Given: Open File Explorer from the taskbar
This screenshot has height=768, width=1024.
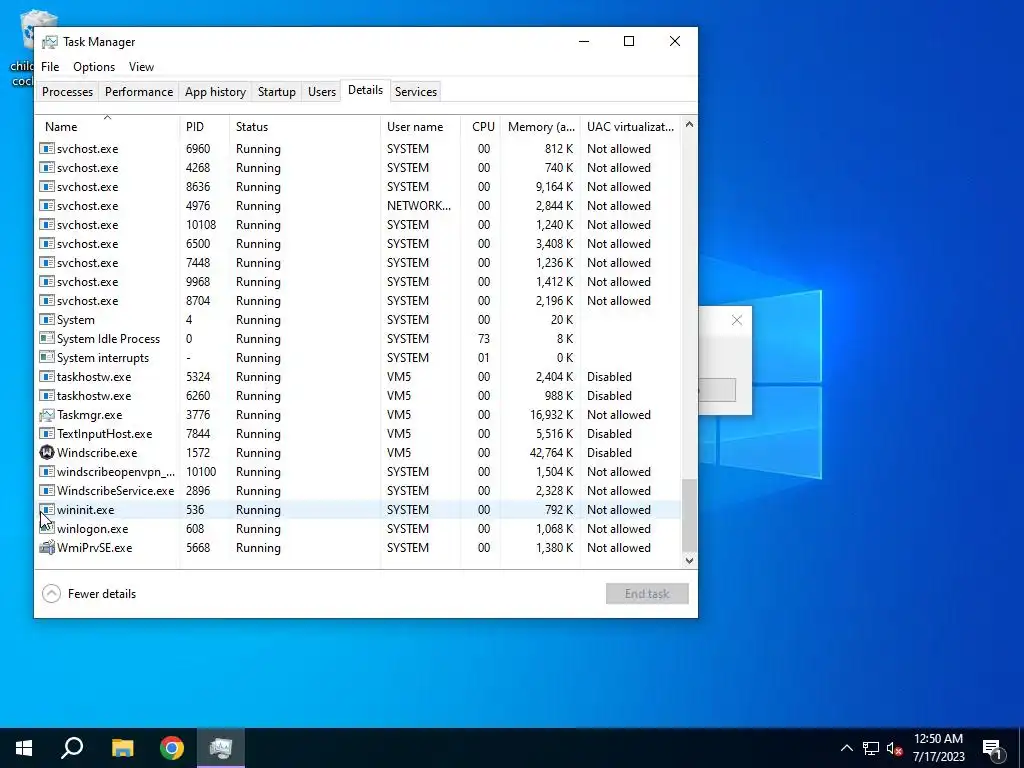Looking at the screenshot, I should click(122, 748).
